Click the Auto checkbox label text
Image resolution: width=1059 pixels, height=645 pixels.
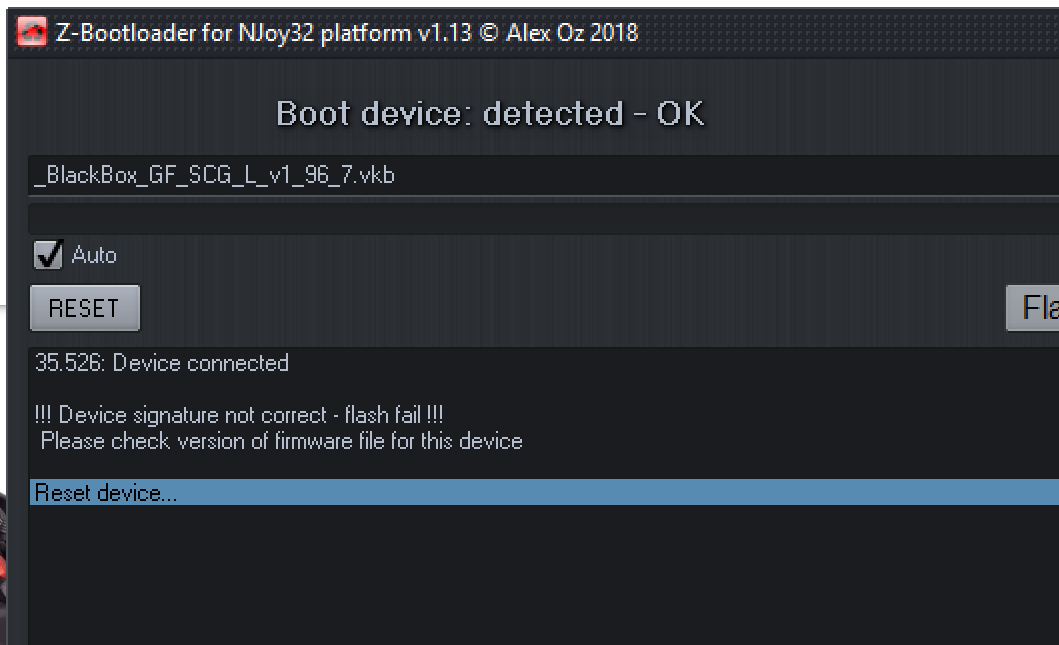point(94,255)
